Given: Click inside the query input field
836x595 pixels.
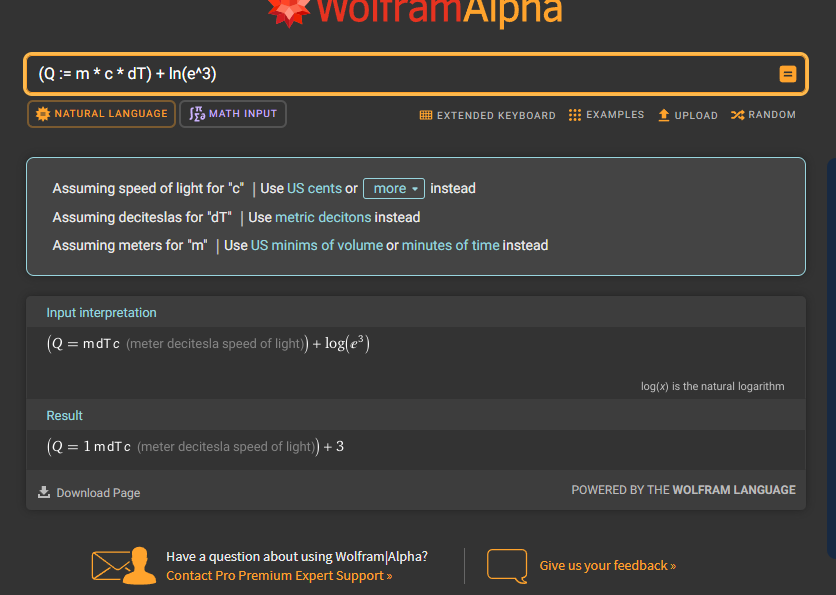Looking at the screenshot, I should tap(400, 74).
